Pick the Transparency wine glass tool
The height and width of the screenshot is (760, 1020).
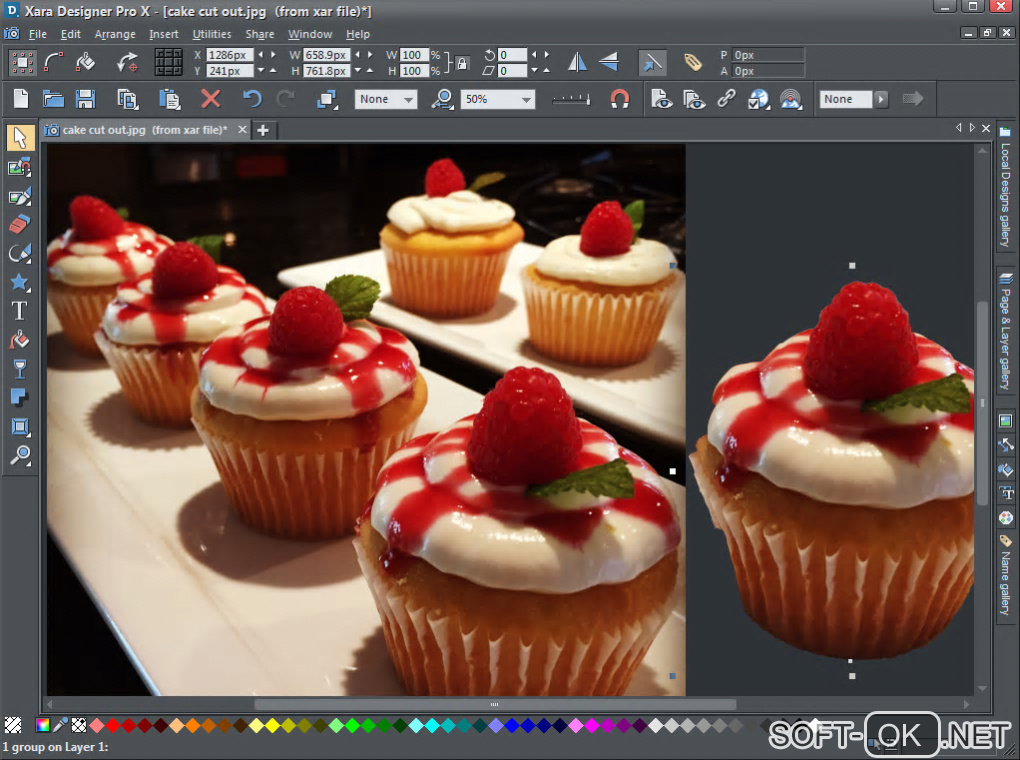pyautogui.click(x=19, y=369)
